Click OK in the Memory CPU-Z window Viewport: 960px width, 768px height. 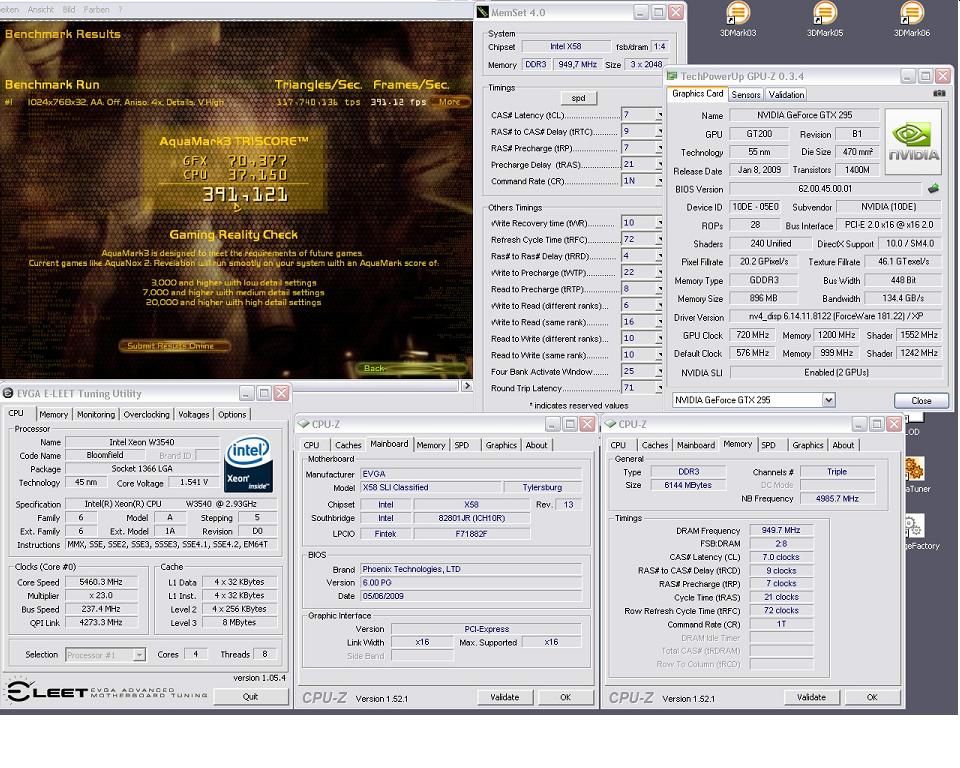tap(872, 697)
